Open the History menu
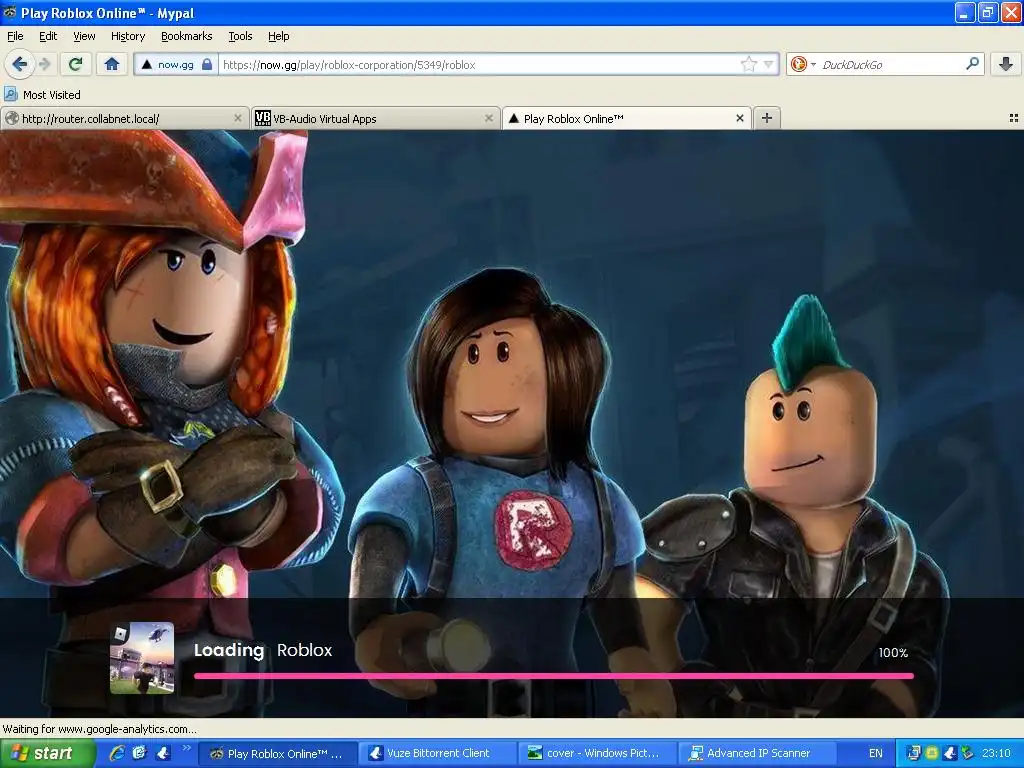The image size is (1024, 768). pyautogui.click(x=128, y=36)
